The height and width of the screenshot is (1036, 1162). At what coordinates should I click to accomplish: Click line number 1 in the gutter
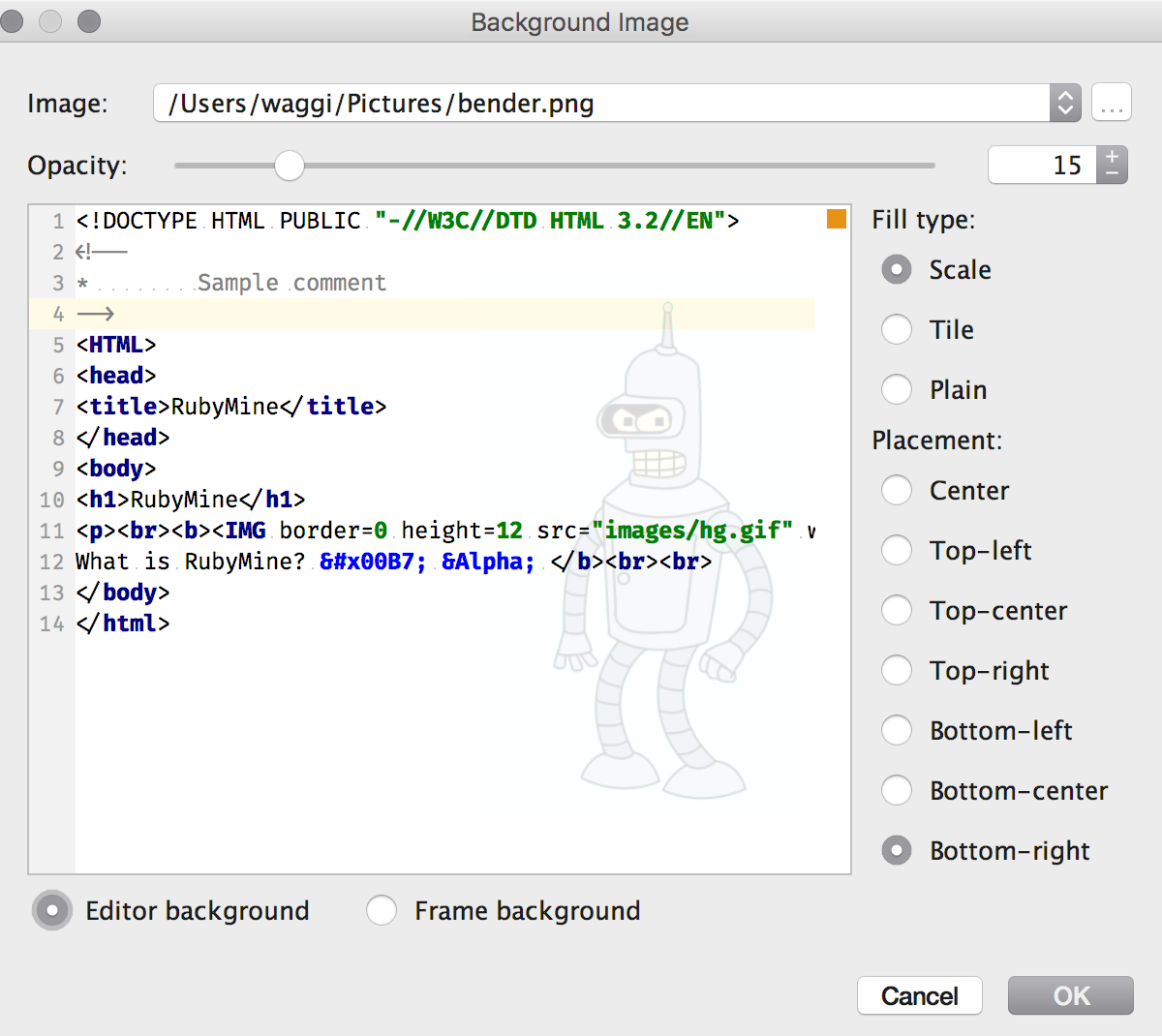(x=58, y=221)
